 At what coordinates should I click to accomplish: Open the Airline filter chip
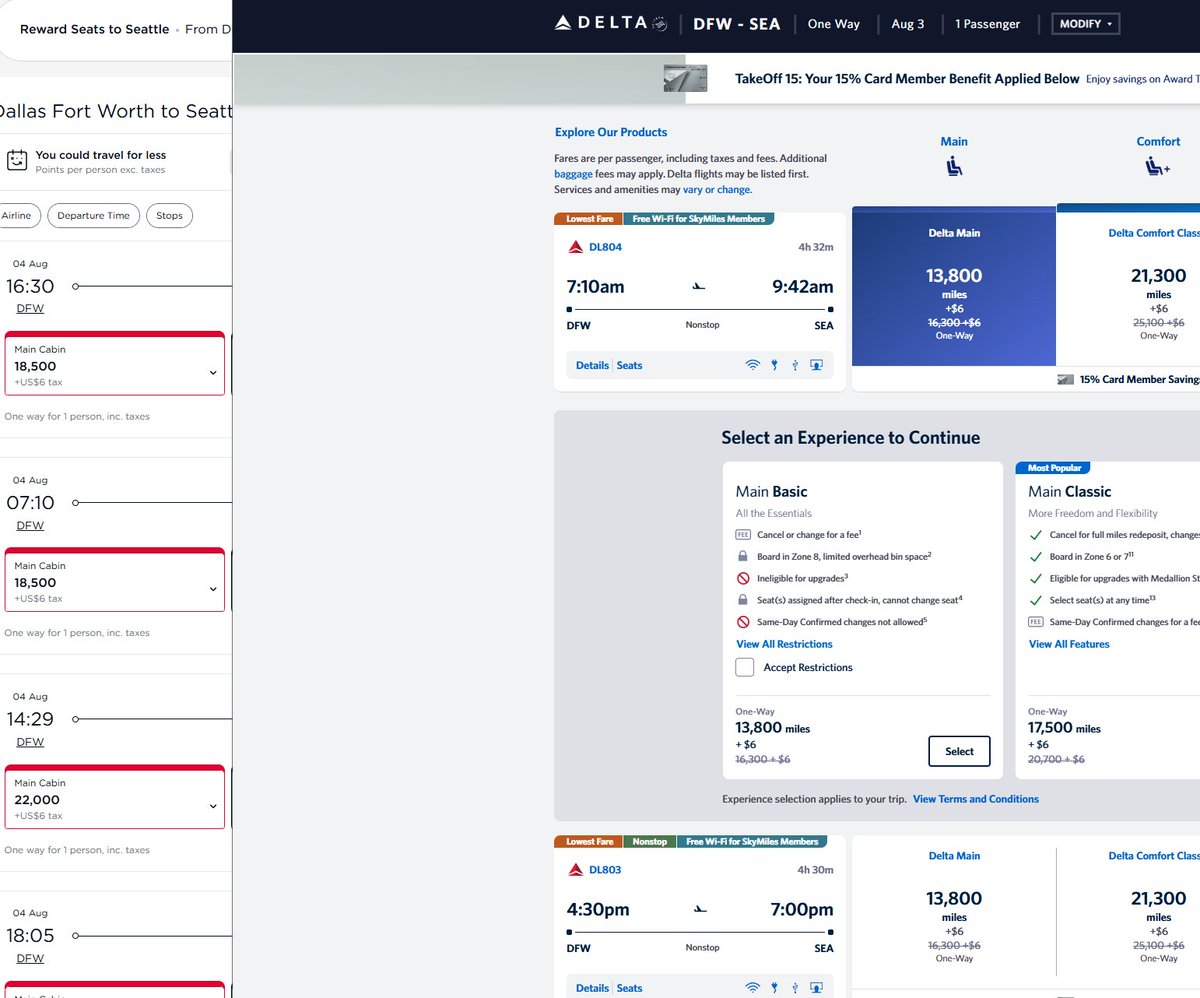click(17, 216)
